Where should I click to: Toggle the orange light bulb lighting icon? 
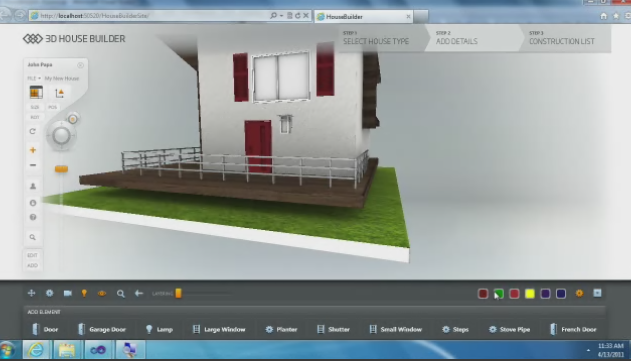tap(84, 293)
